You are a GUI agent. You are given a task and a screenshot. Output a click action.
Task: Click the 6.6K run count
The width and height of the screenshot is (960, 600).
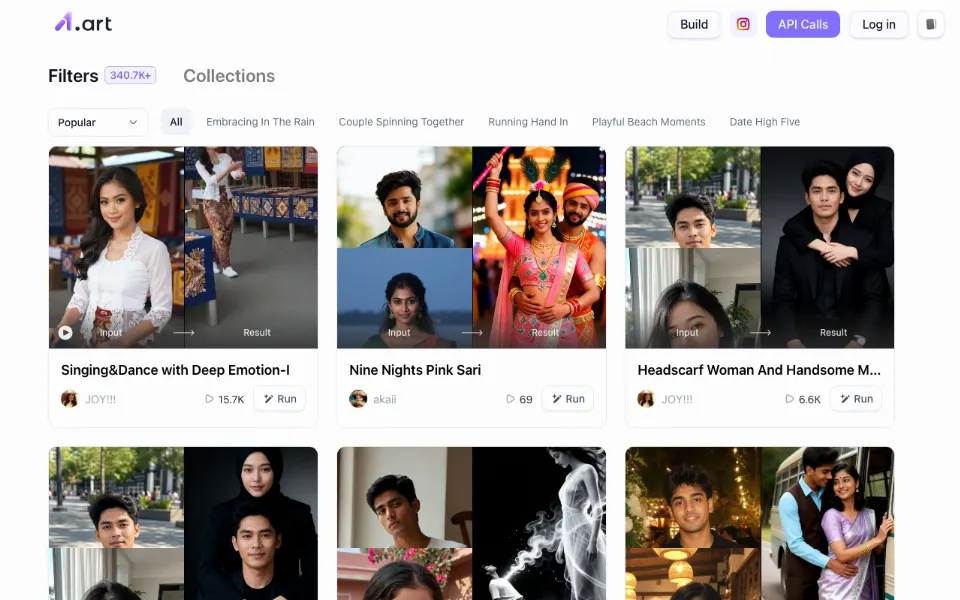click(x=803, y=399)
